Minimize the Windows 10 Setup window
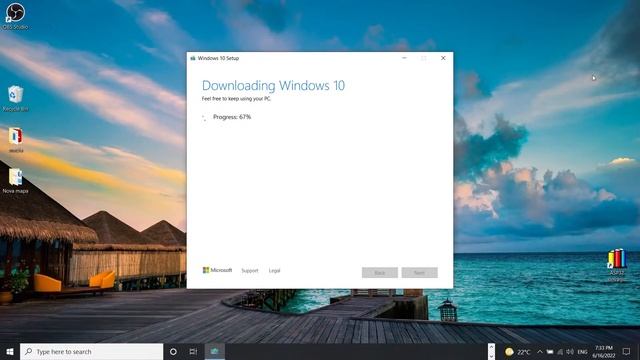This screenshot has height=360, width=640. (x=404, y=58)
